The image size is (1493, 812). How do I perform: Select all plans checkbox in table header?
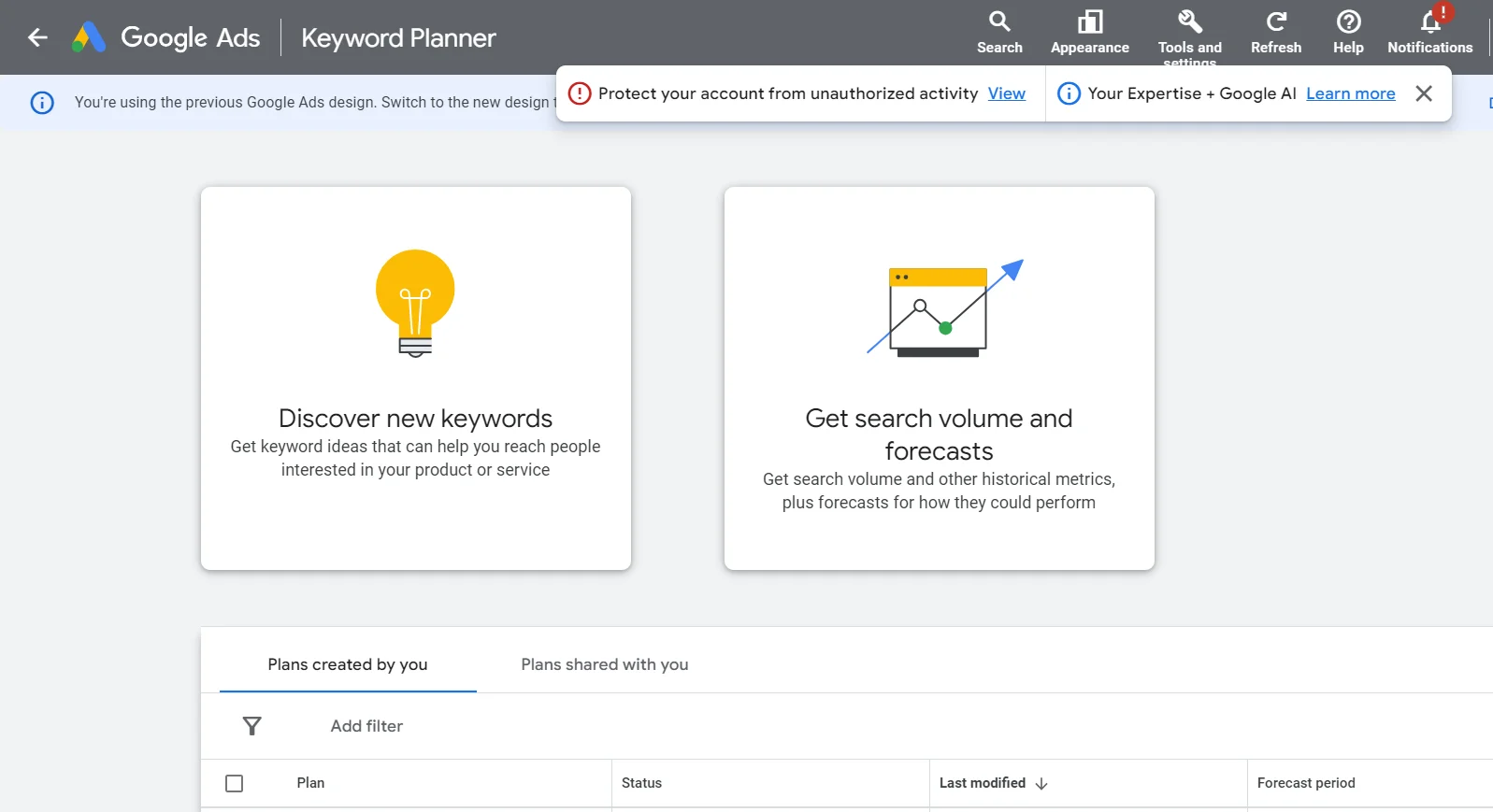(x=235, y=783)
